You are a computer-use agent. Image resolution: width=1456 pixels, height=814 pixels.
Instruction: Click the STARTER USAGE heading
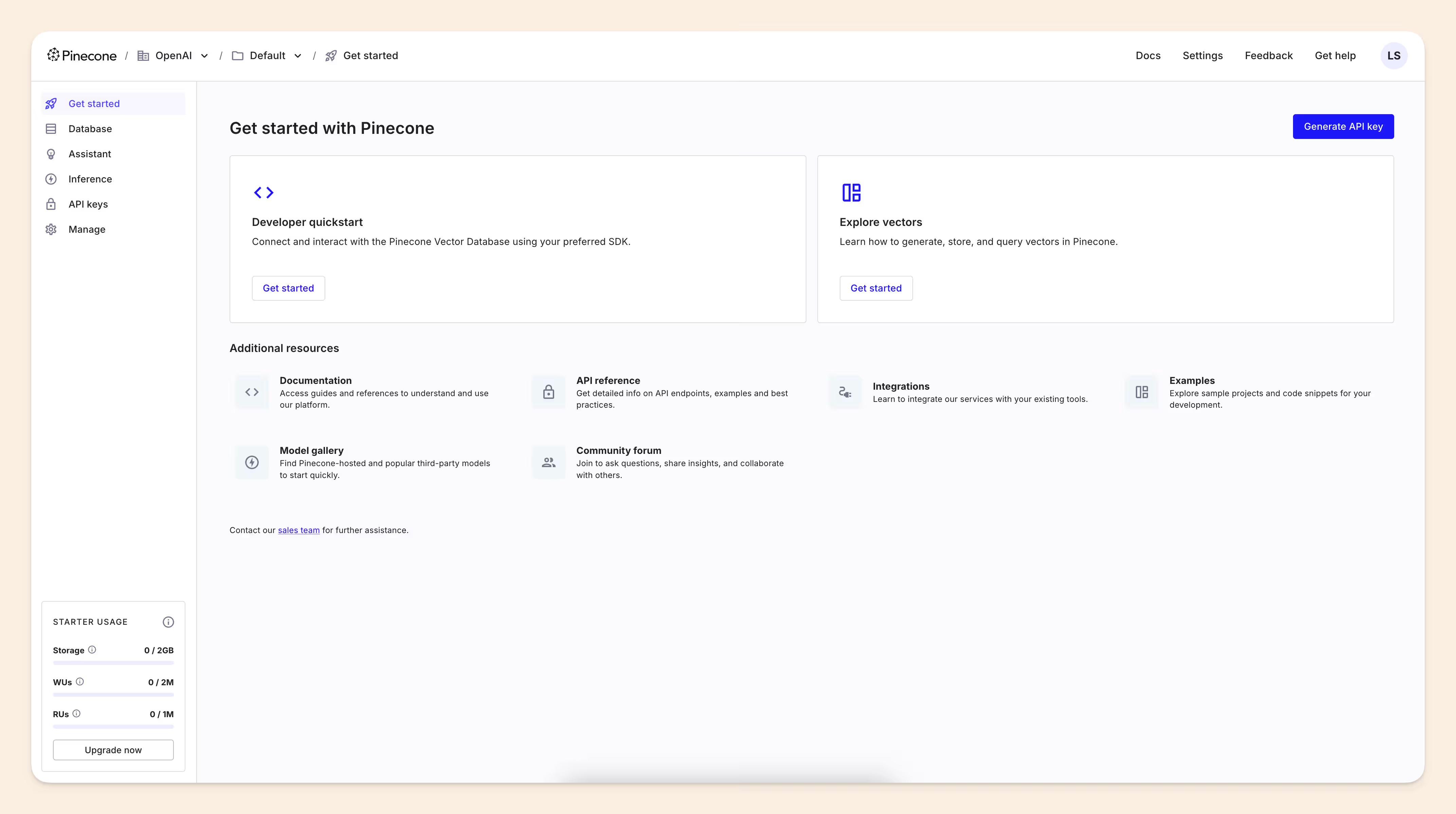[90, 622]
